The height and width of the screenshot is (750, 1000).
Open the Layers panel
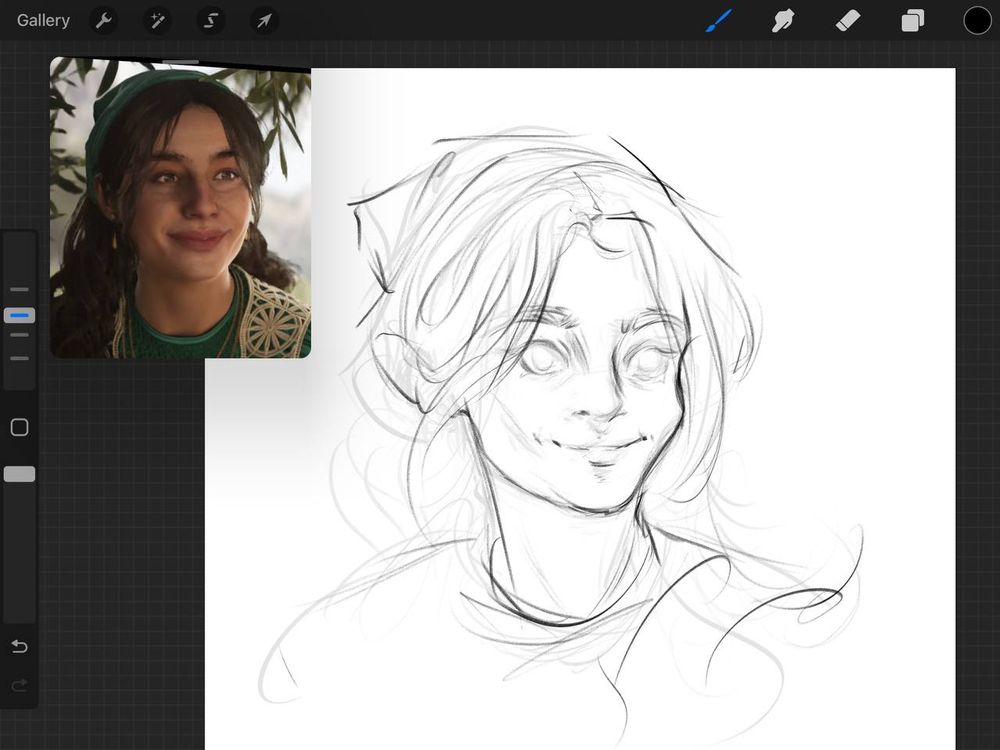pyautogui.click(x=913, y=20)
